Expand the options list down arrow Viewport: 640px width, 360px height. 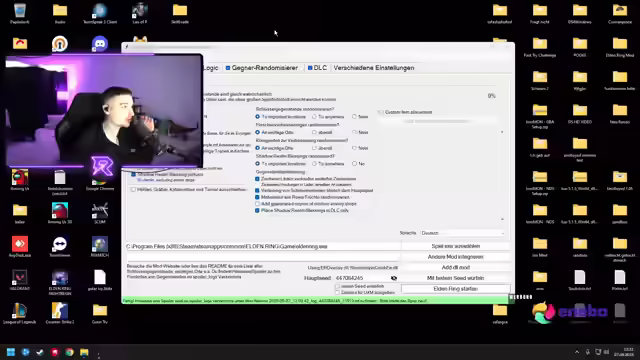click(502, 219)
